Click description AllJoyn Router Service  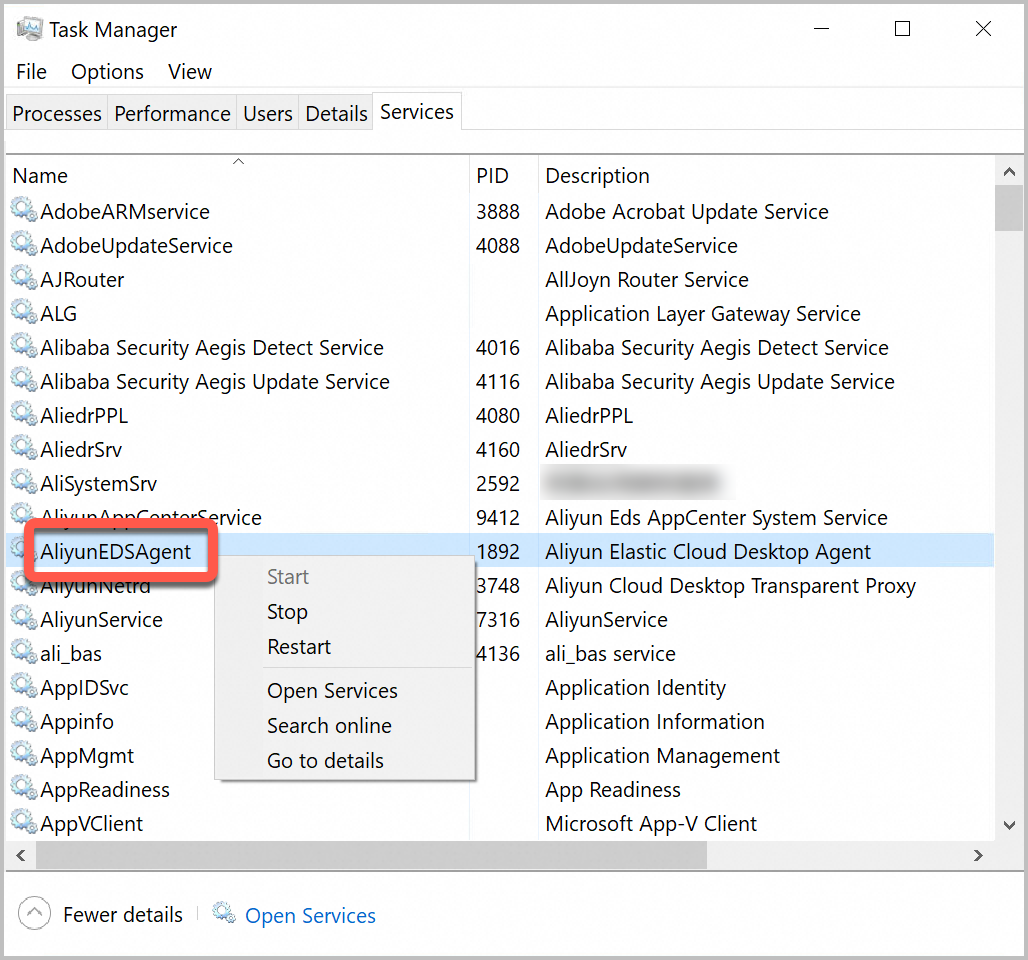tap(647, 280)
